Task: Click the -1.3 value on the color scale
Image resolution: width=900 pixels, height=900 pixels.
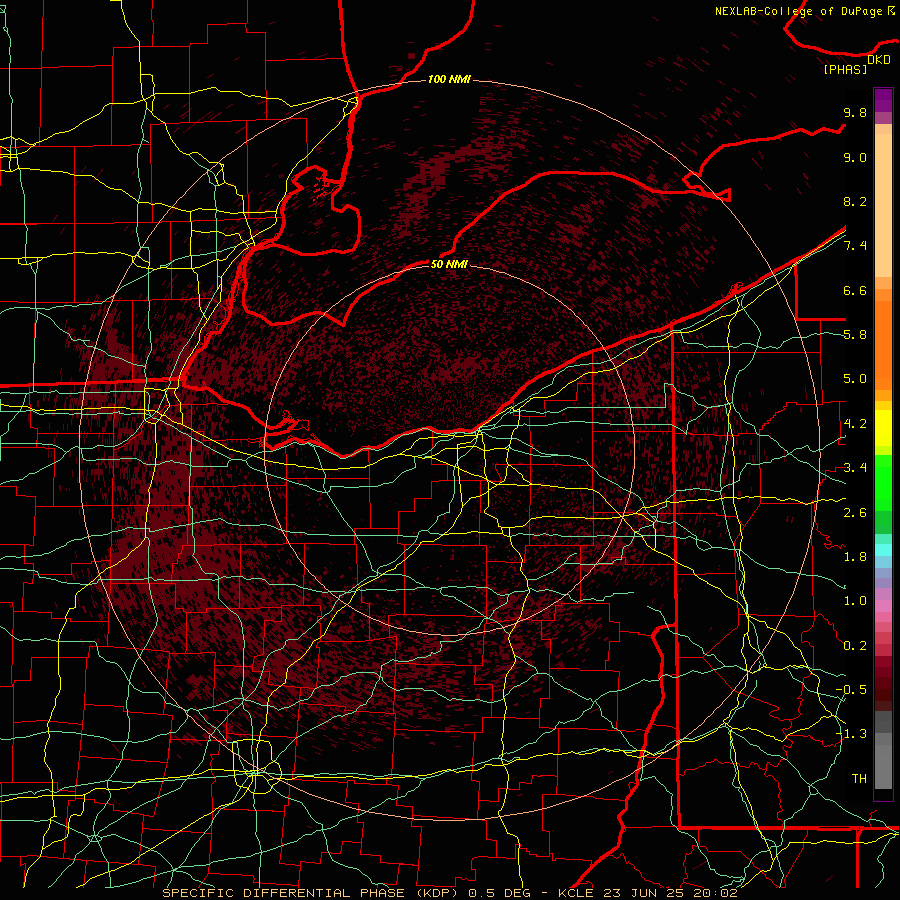Action: coord(851,734)
